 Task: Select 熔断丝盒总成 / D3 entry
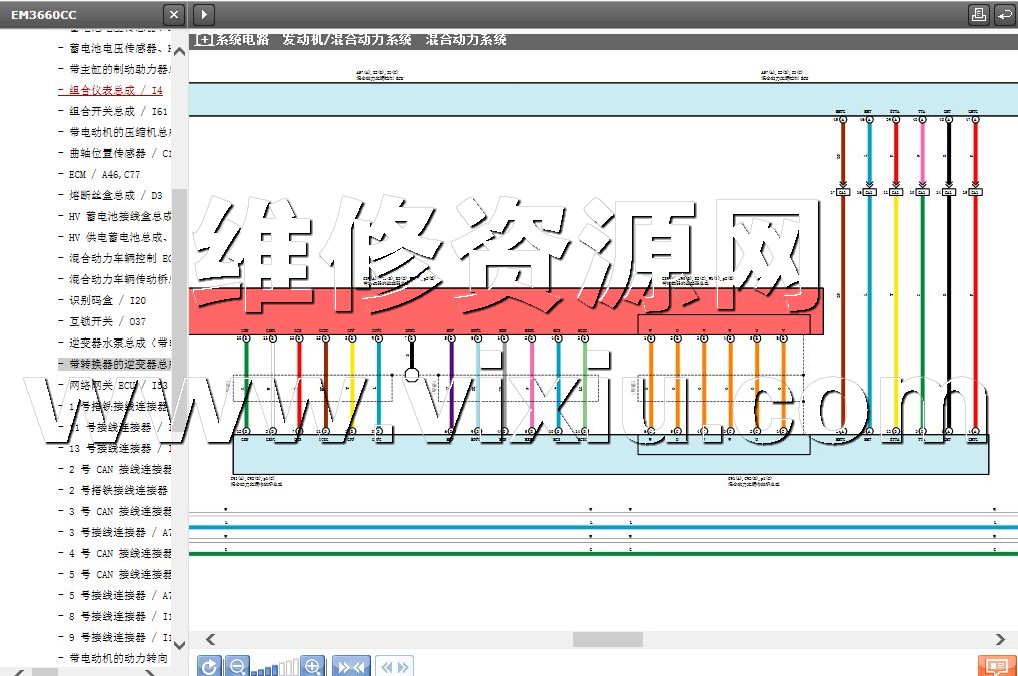(x=115, y=195)
